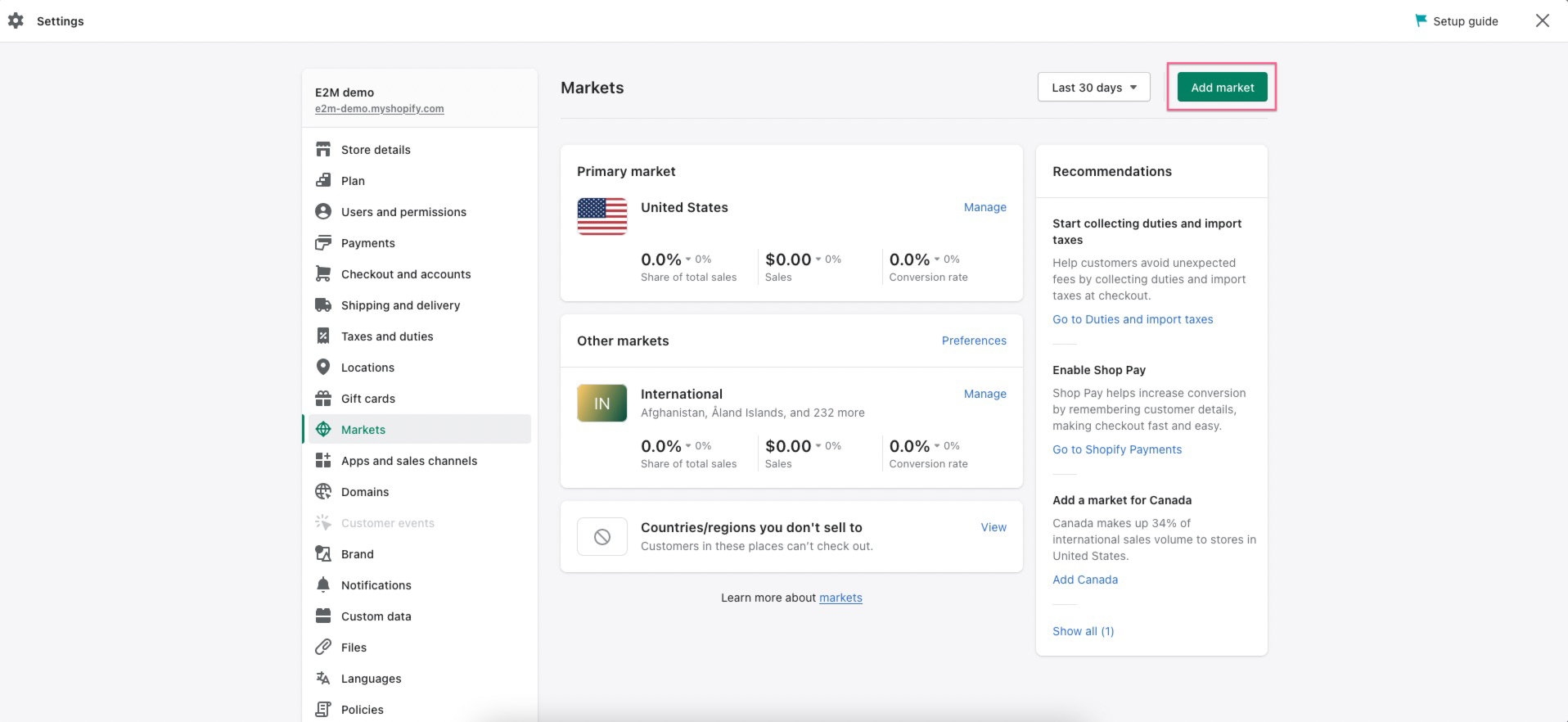Click the Gift cards present icon
Image resolution: width=1568 pixels, height=722 pixels.
[x=323, y=399]
